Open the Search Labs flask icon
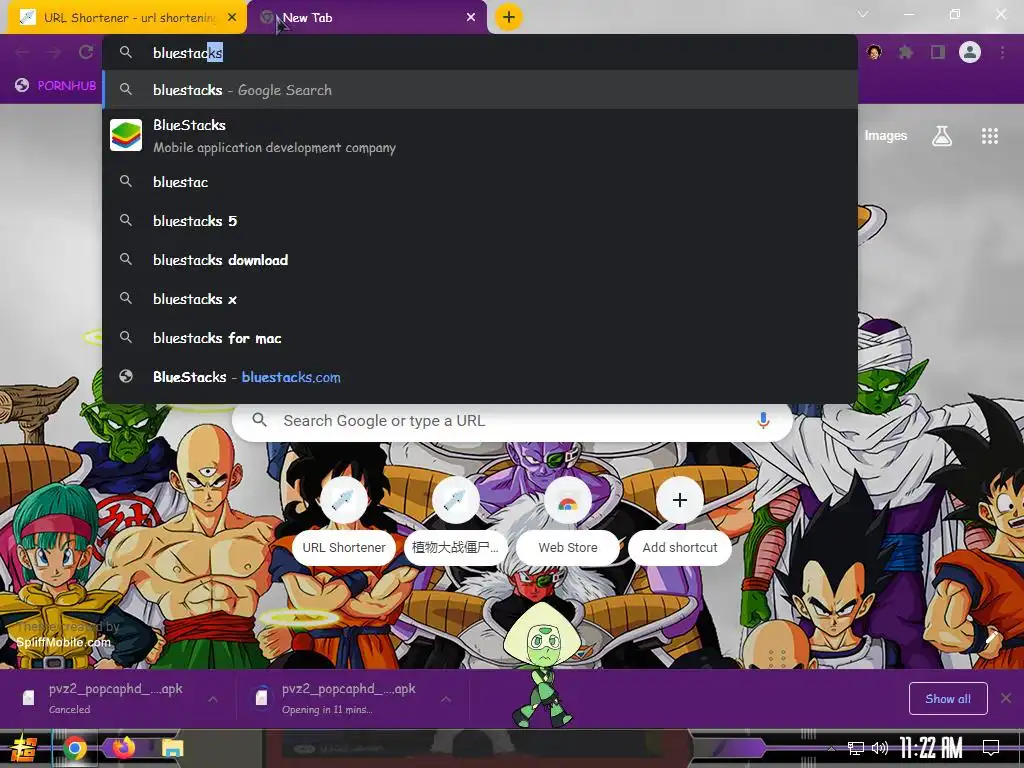The height and width of the screenshot is (768, 1024). coord(942,136)
